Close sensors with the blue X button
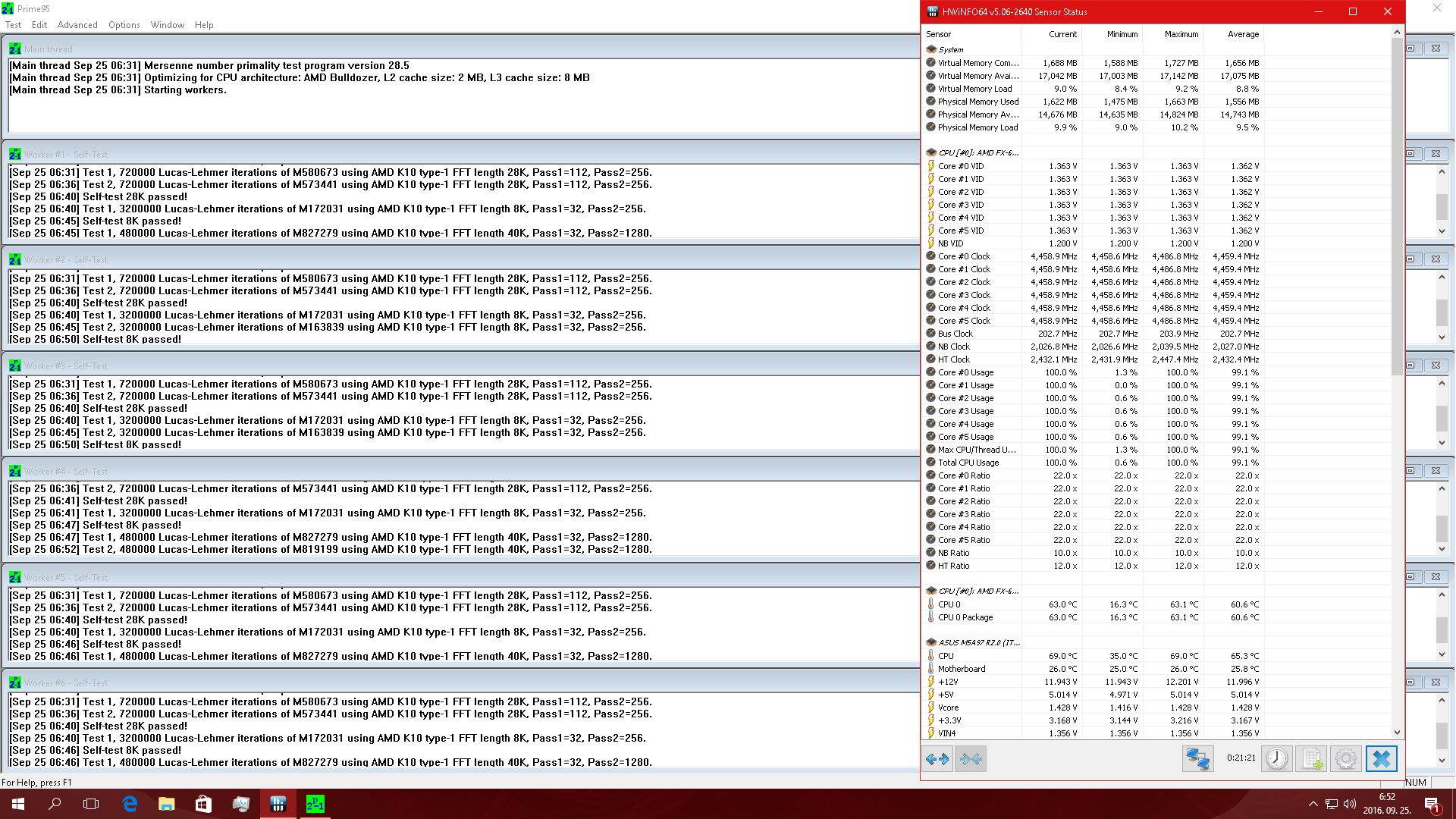Image resolution: width=1456 pixels, height=819 pixels. (1381, 758)
